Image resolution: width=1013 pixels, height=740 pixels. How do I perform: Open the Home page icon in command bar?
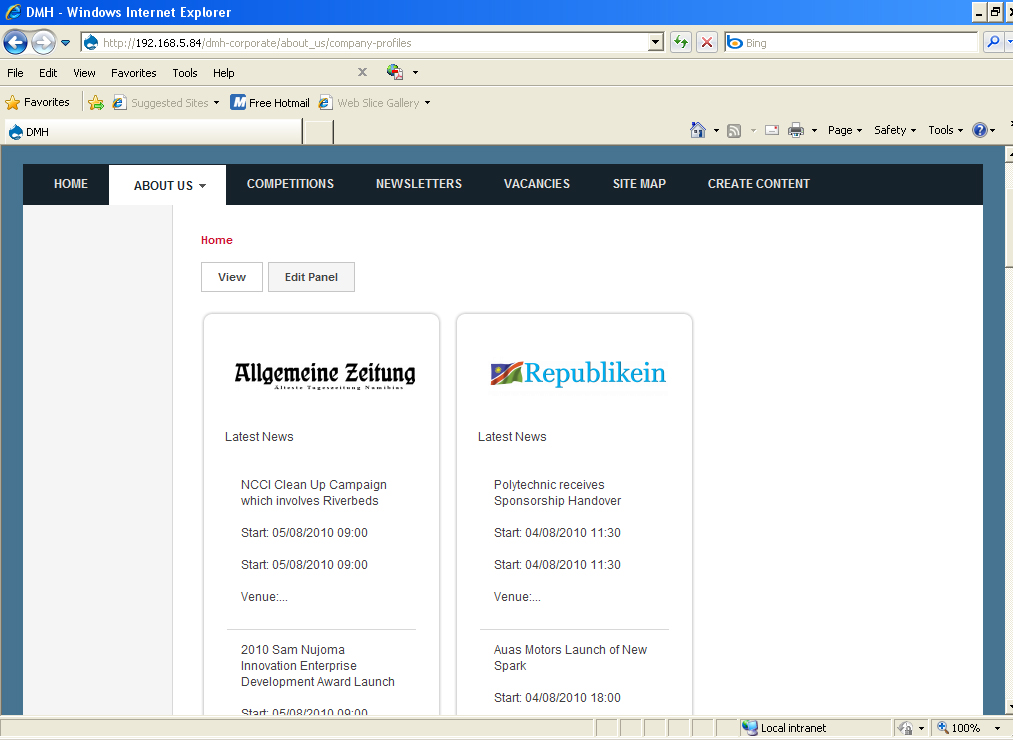point(699,130)
